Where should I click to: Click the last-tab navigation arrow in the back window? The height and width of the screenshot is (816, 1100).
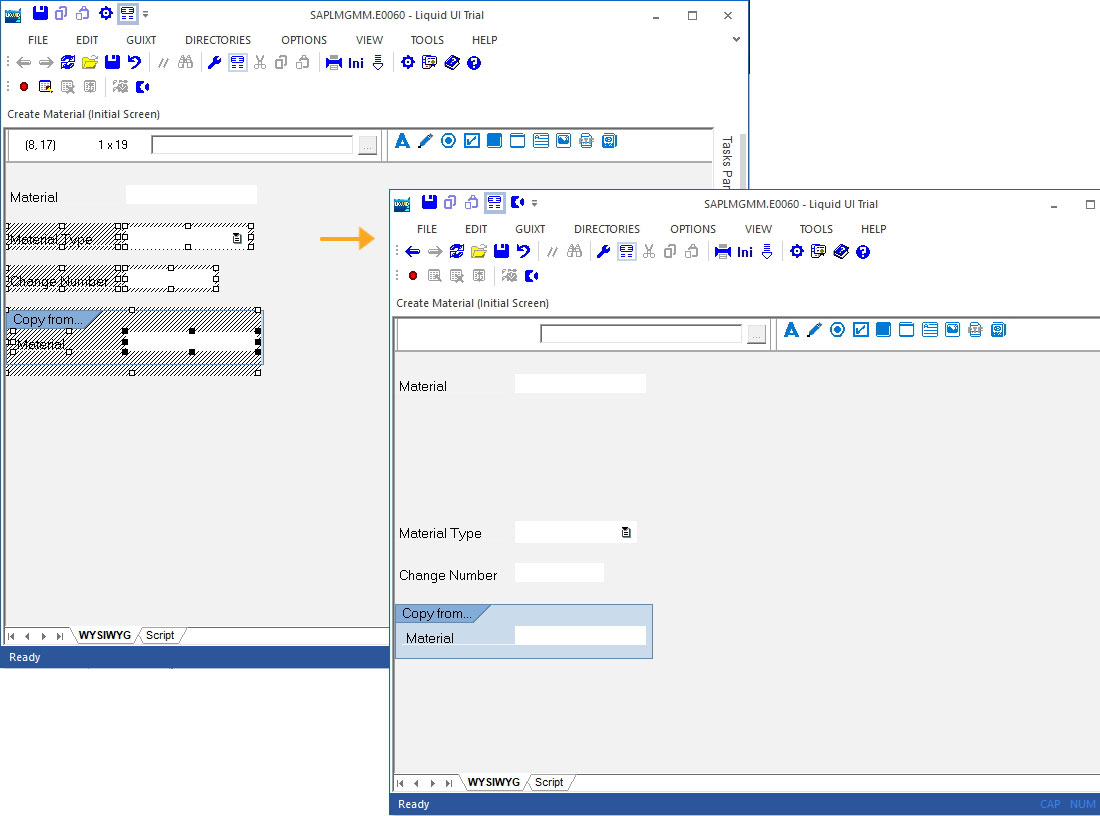tap(60, 636)
